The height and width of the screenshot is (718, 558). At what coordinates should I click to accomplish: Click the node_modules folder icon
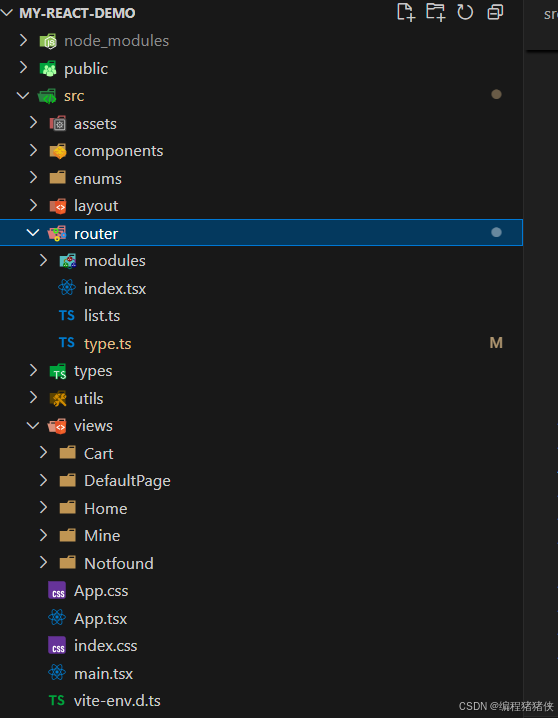(x=48, y=41)
